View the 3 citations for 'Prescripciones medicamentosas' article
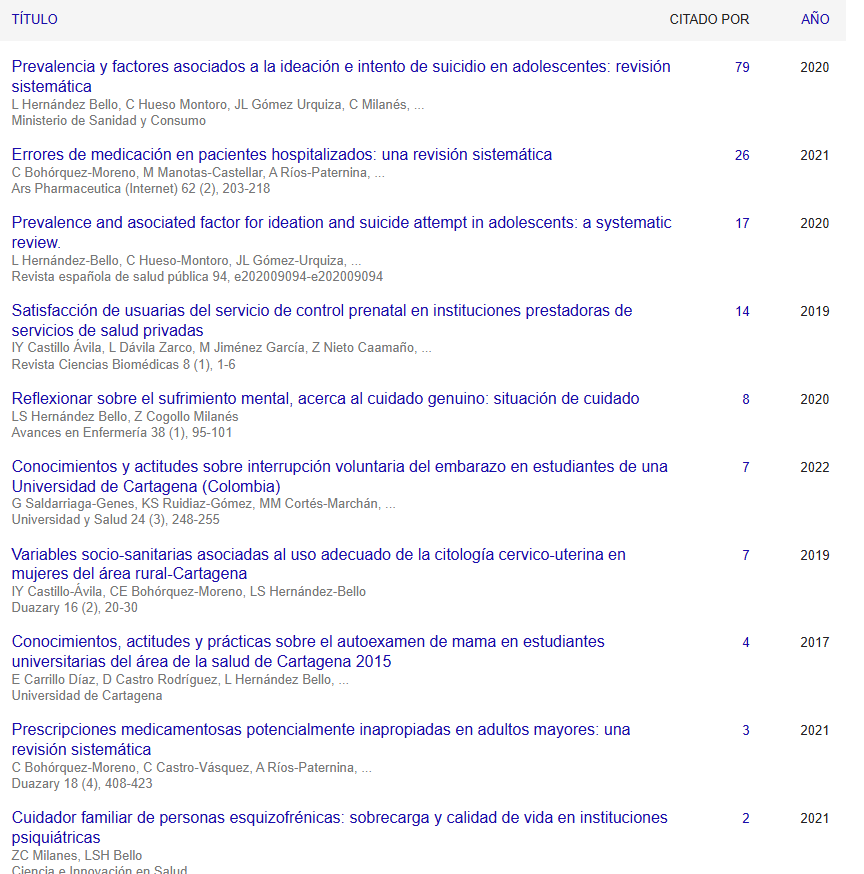 coord(745,731)
